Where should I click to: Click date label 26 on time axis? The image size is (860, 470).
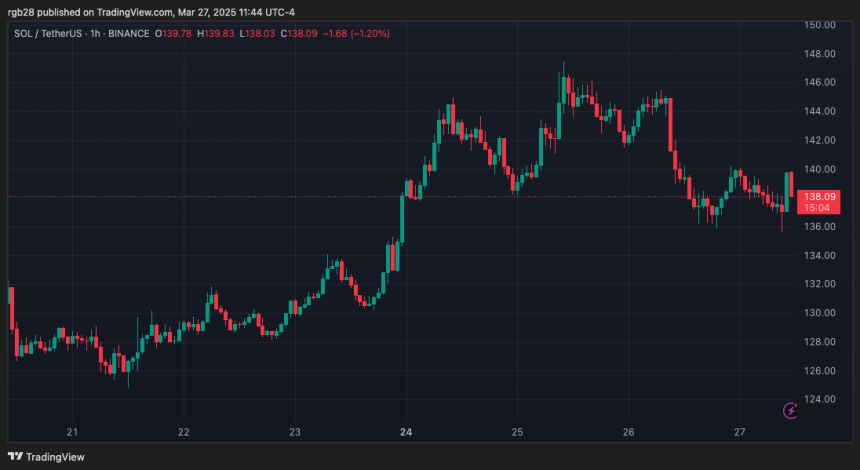(629, 432)
